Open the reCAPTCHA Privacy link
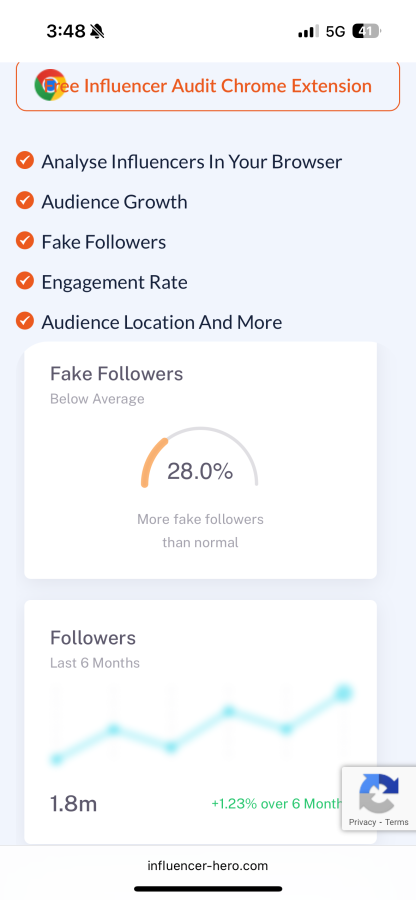The height and width of the screenshot is (900, 416). [x=362, y=822]
